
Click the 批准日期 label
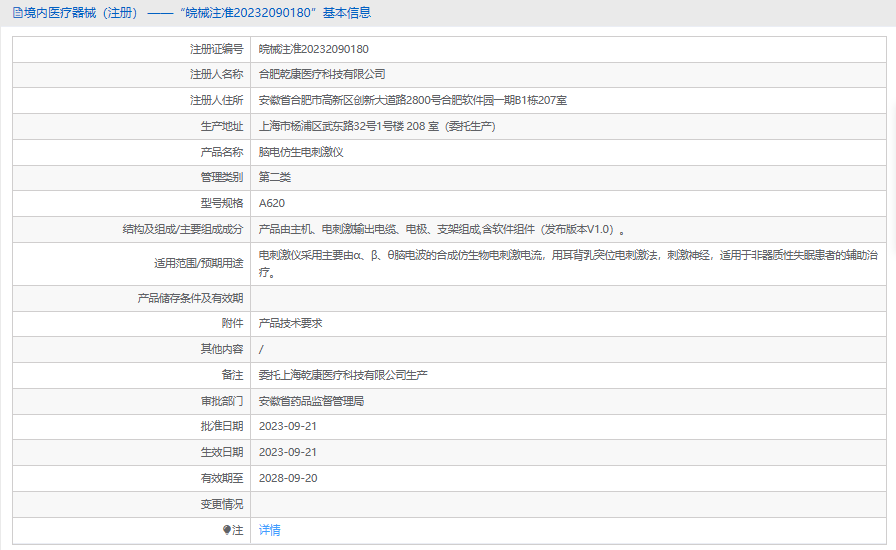222,426
